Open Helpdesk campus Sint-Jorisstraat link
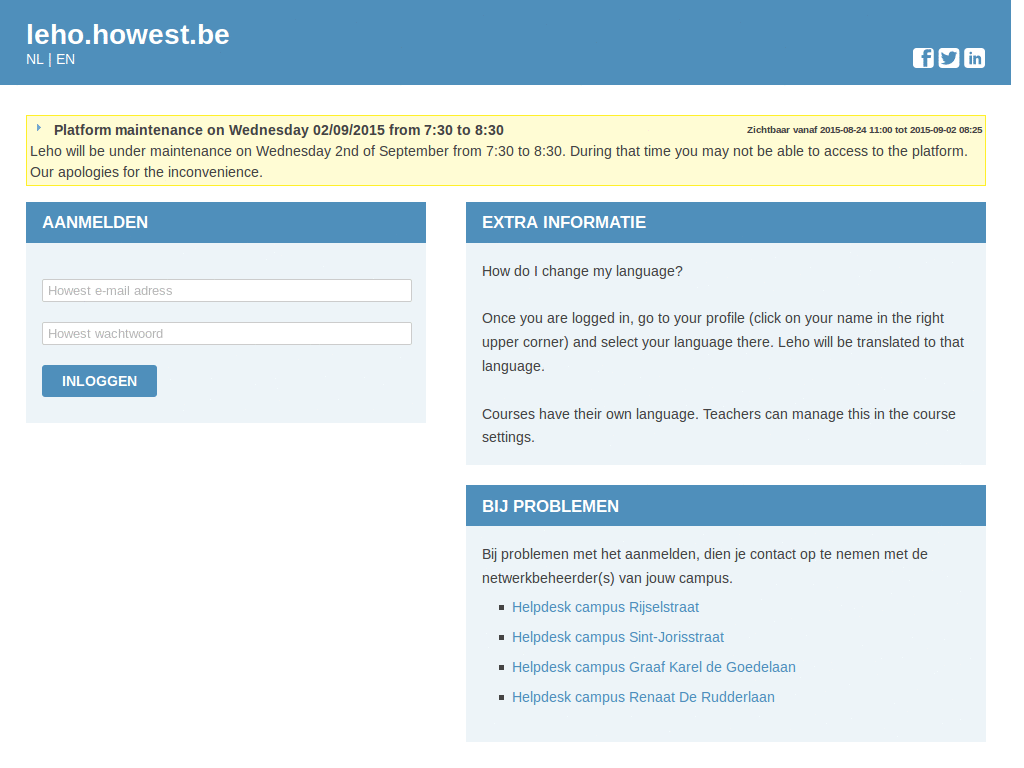 coord(618,637)
